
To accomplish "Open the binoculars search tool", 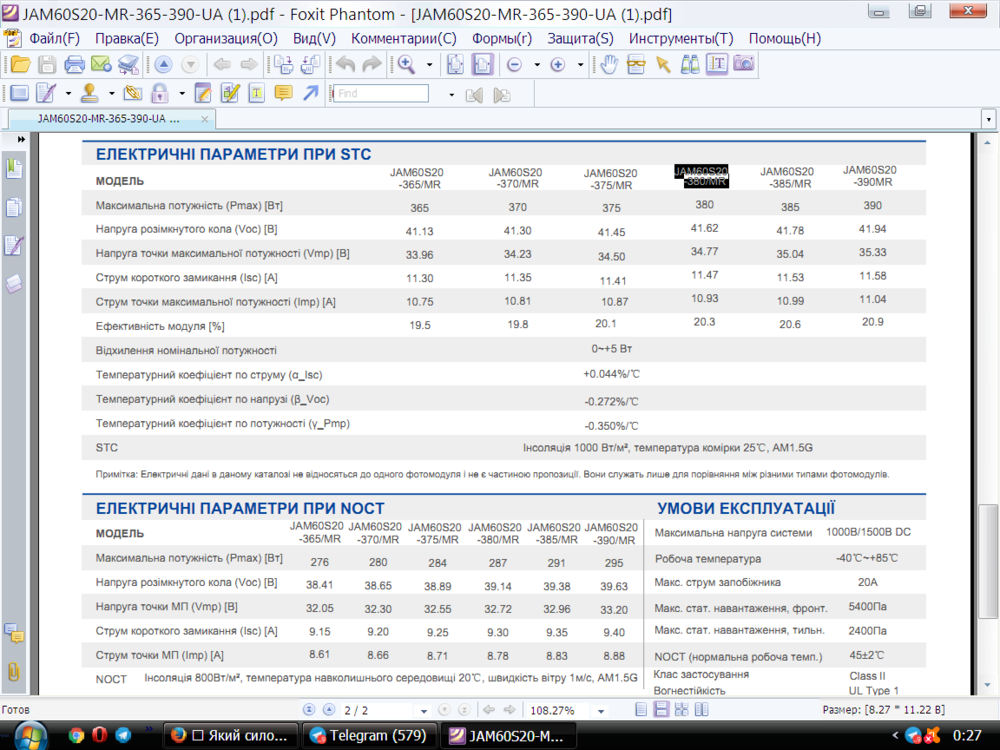I will pyautogui.click(x=690, y=65).
